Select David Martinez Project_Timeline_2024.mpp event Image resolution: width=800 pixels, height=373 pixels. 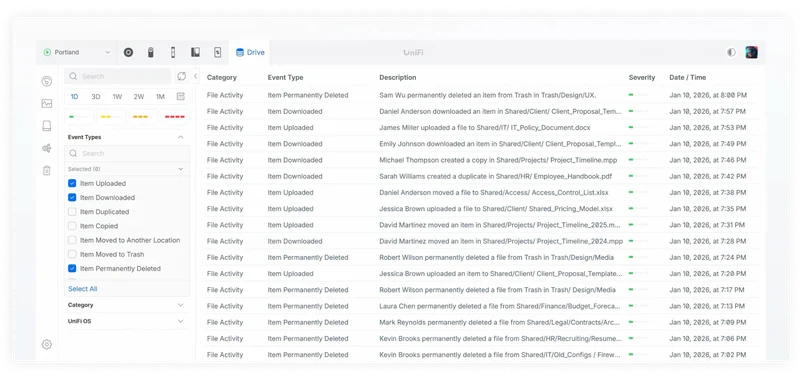501,241
